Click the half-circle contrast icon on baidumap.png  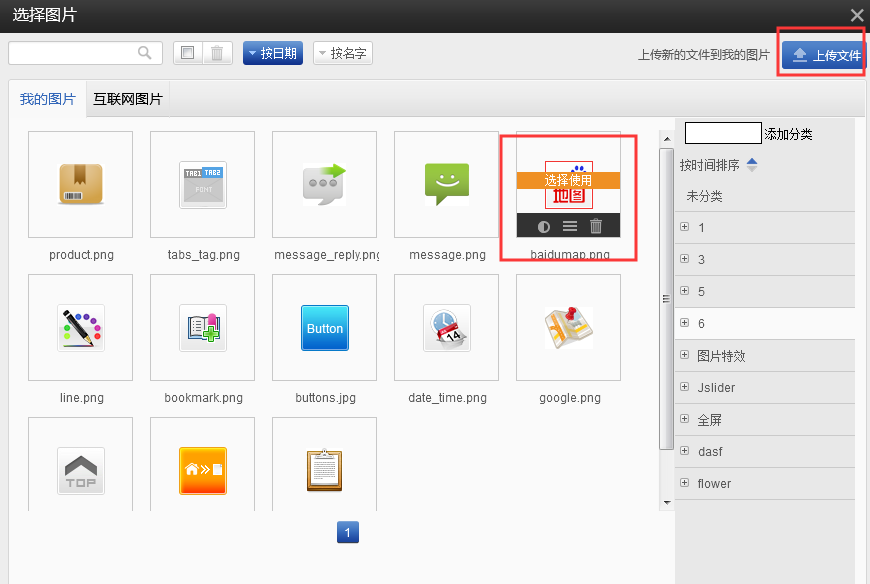coord(544,226)
